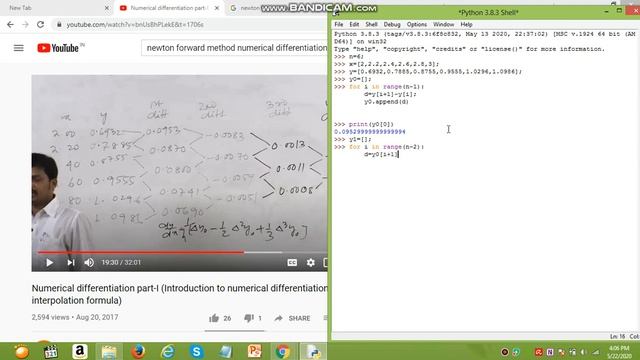Switch to Python IDLE on the taskbar
Image resolution: width=640 pixels, height=360 pixels.
(x=313, y=351)
